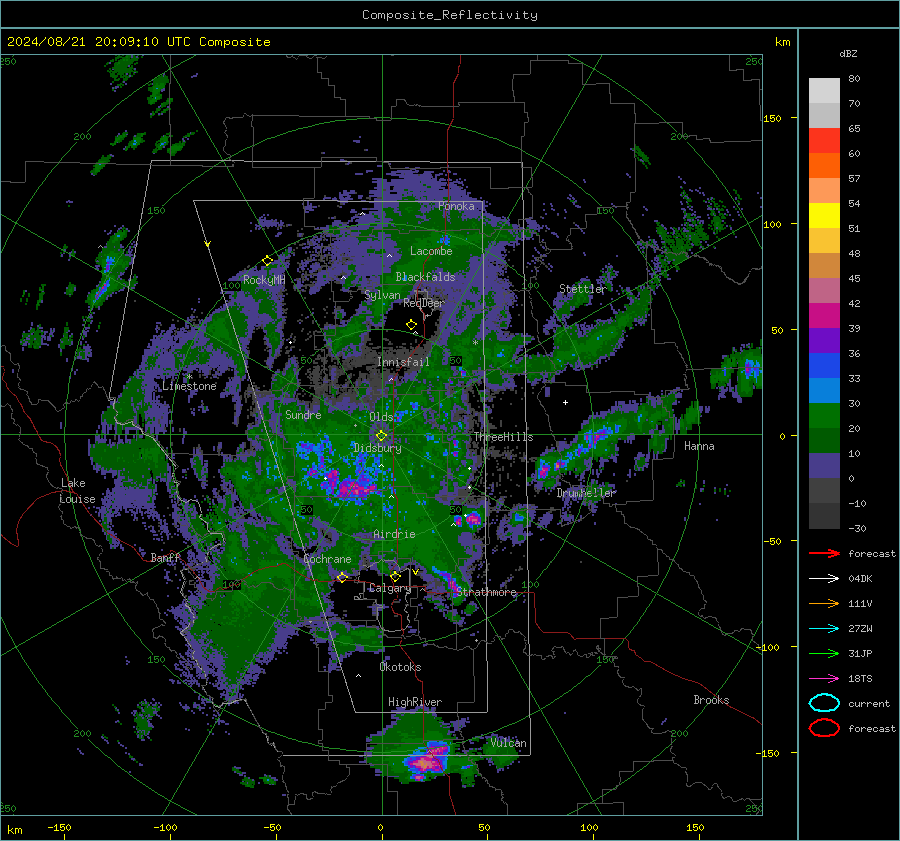The width and height of the screenshot is (900, 841).
Task: Click the red forecast ellipse legend icon
Action: 824,728
